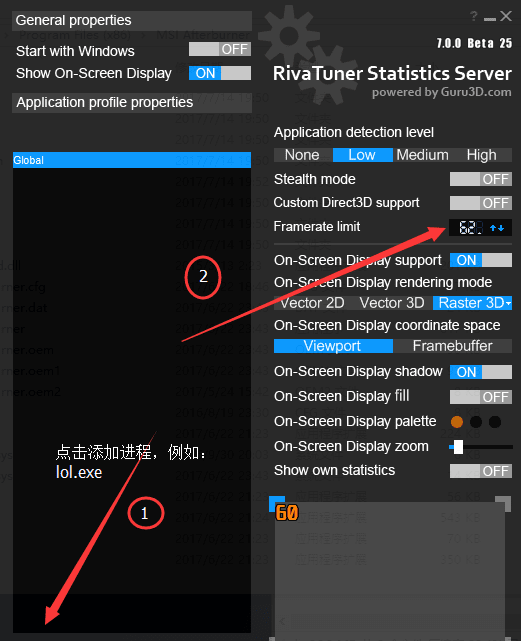Click the Application profile properties header
This screenshot has width=521, height=641.
[x=132, y=103]
